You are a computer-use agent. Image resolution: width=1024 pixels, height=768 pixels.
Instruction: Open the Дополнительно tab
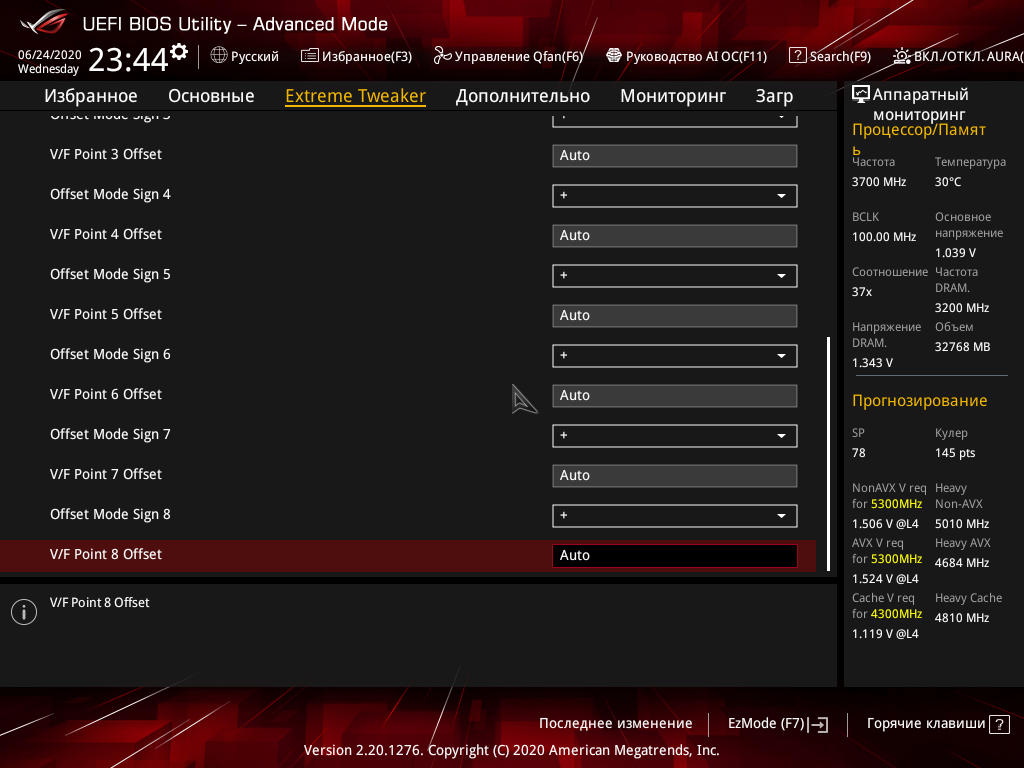coord(522,96)
